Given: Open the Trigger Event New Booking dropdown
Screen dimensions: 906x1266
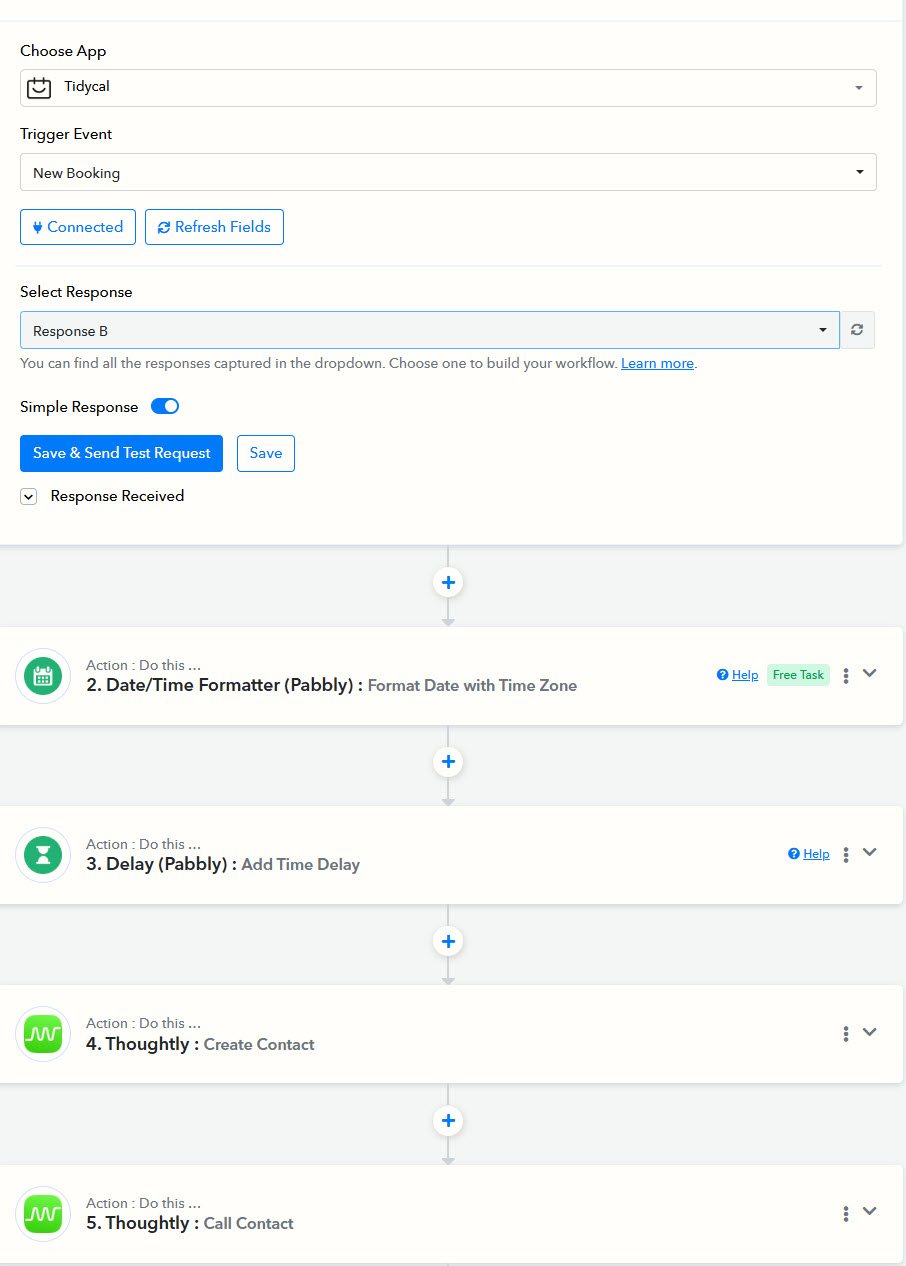Looking at the screenshot, I should point(448,172).
